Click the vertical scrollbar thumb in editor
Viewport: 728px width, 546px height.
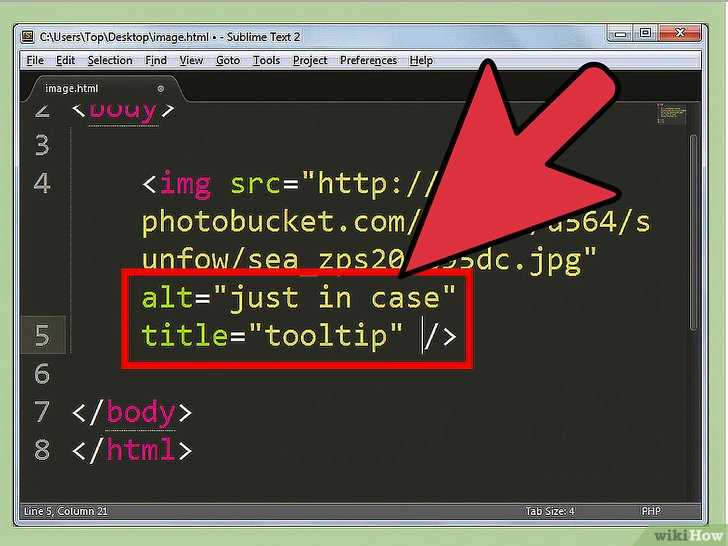pos(693,232)
